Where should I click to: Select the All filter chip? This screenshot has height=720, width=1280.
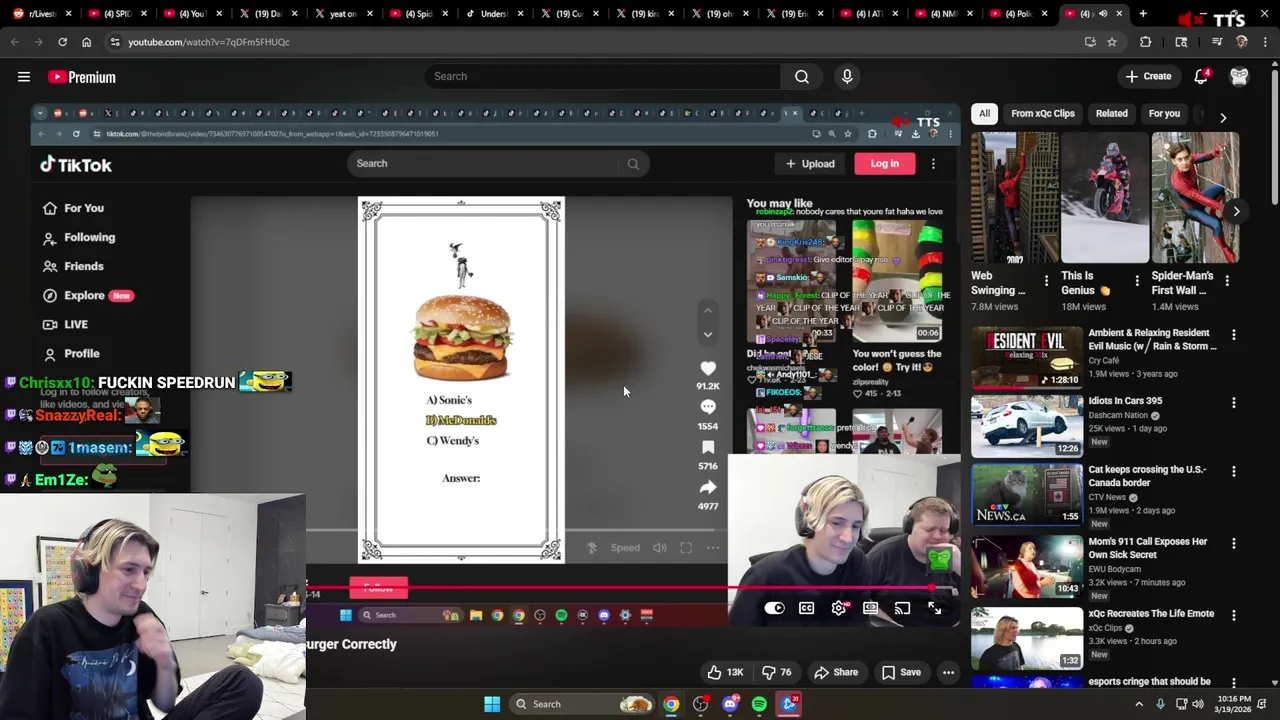pos(984,114)
